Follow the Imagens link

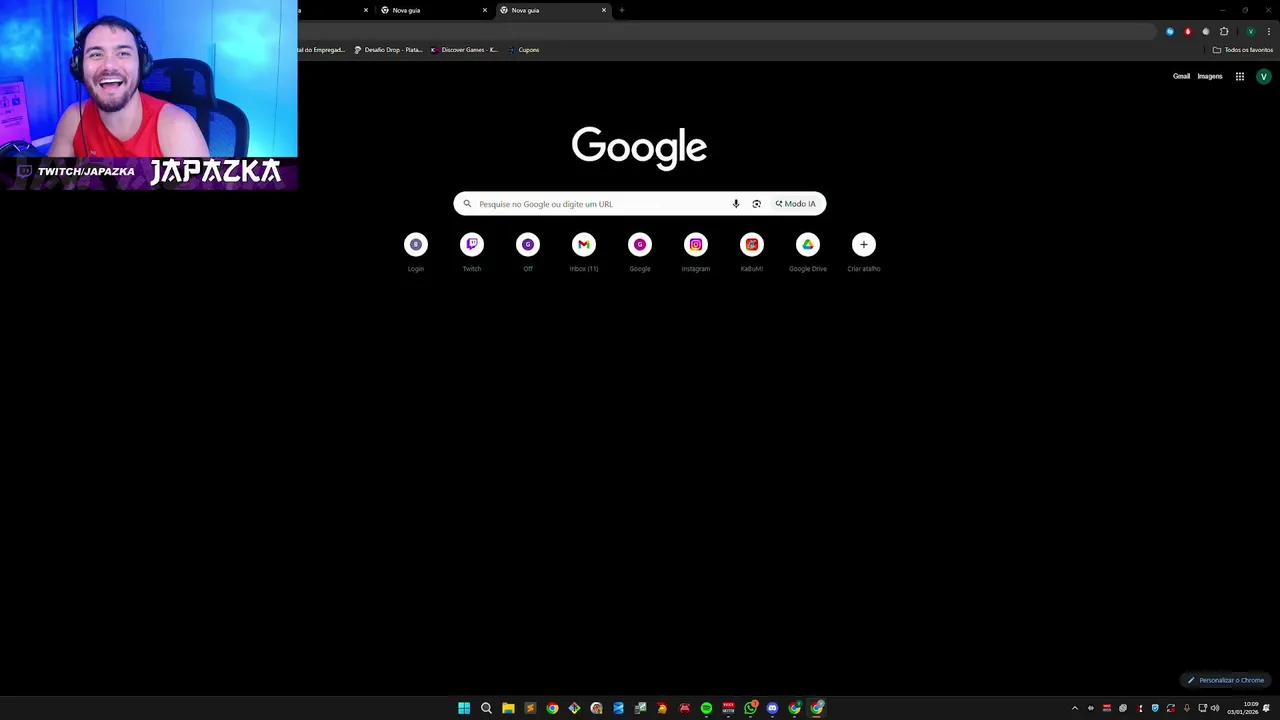[x=1210, y=76]
